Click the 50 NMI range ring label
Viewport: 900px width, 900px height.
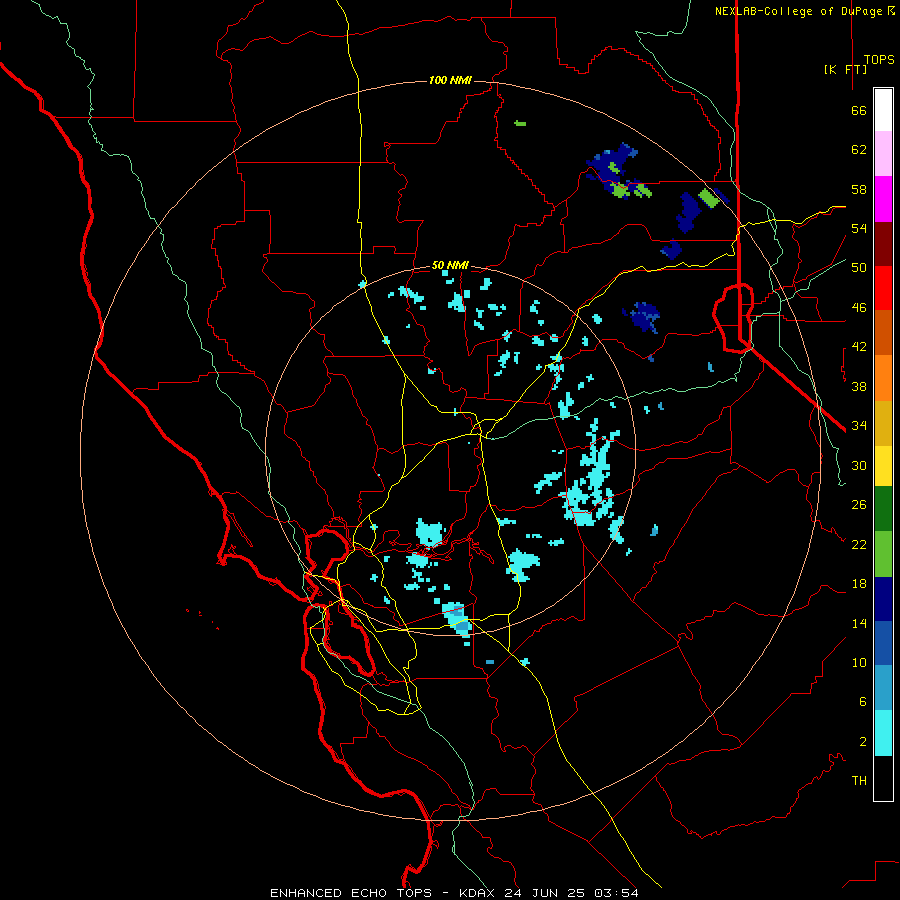(x=450, y=265)
